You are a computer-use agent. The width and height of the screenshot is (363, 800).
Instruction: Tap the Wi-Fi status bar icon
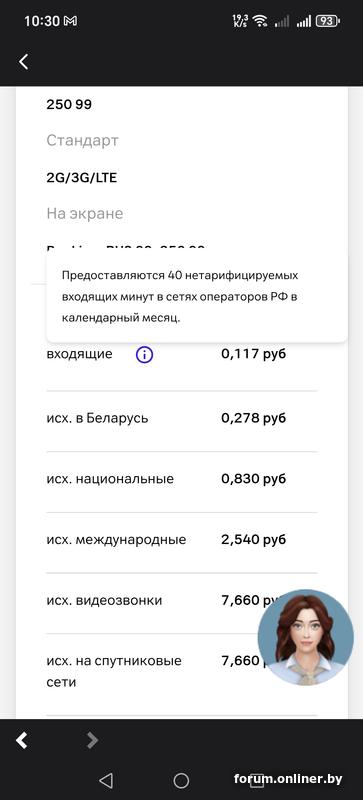[x=260, y=21]
